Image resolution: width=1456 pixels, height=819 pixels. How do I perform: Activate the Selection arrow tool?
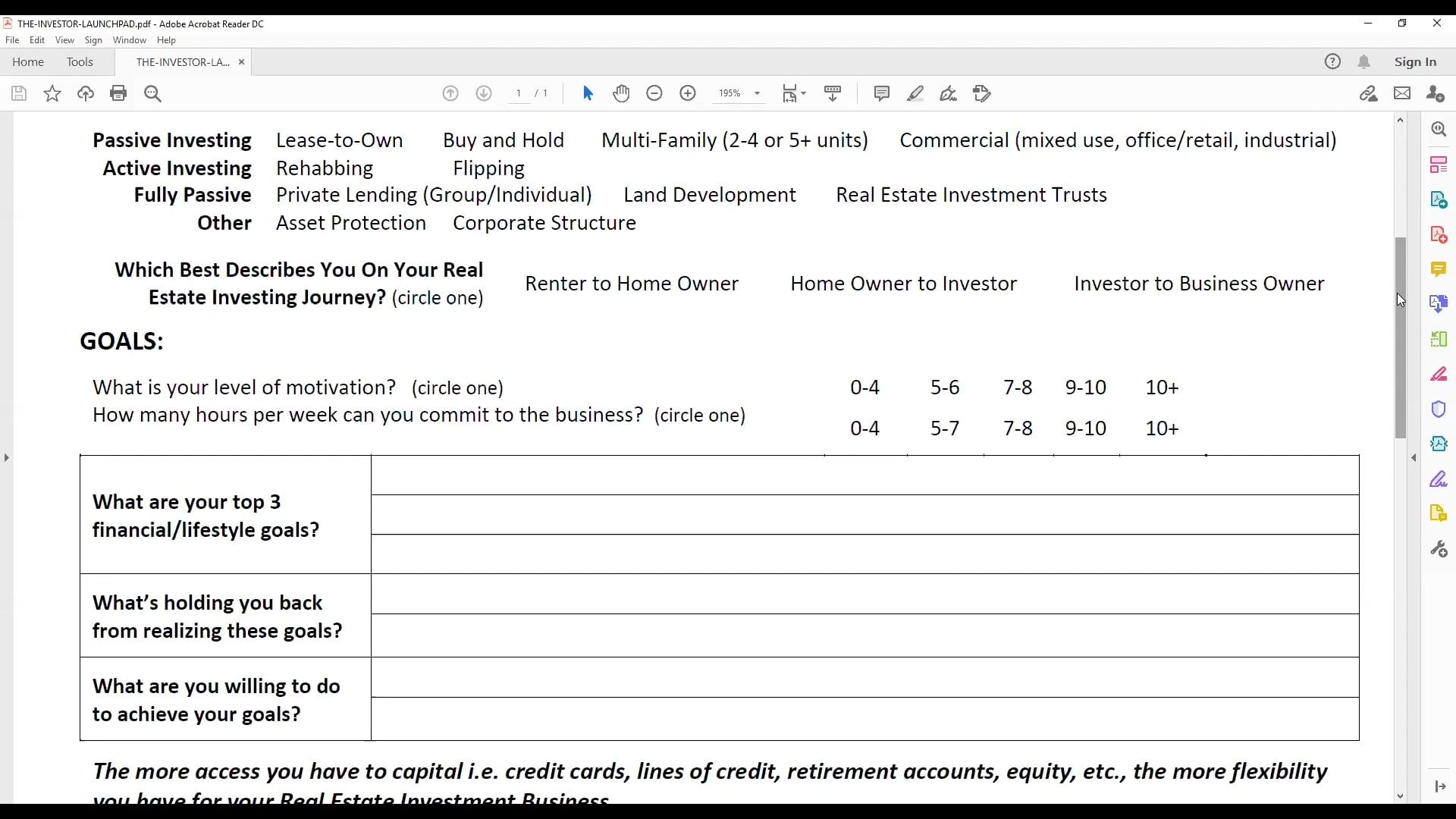[x=588, y=93]
